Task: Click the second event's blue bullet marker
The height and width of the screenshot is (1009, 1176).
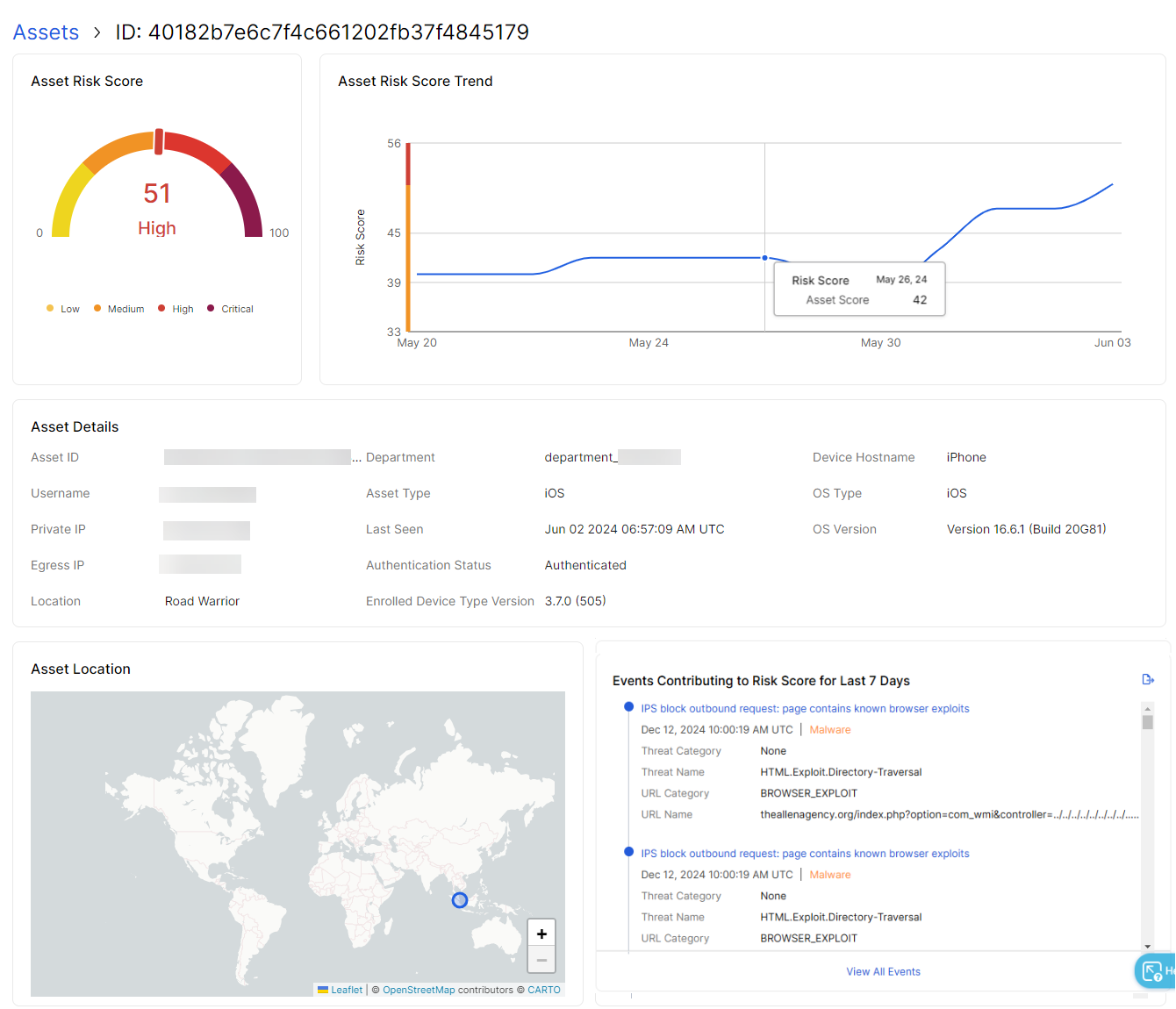Action: tap(628, 852)
